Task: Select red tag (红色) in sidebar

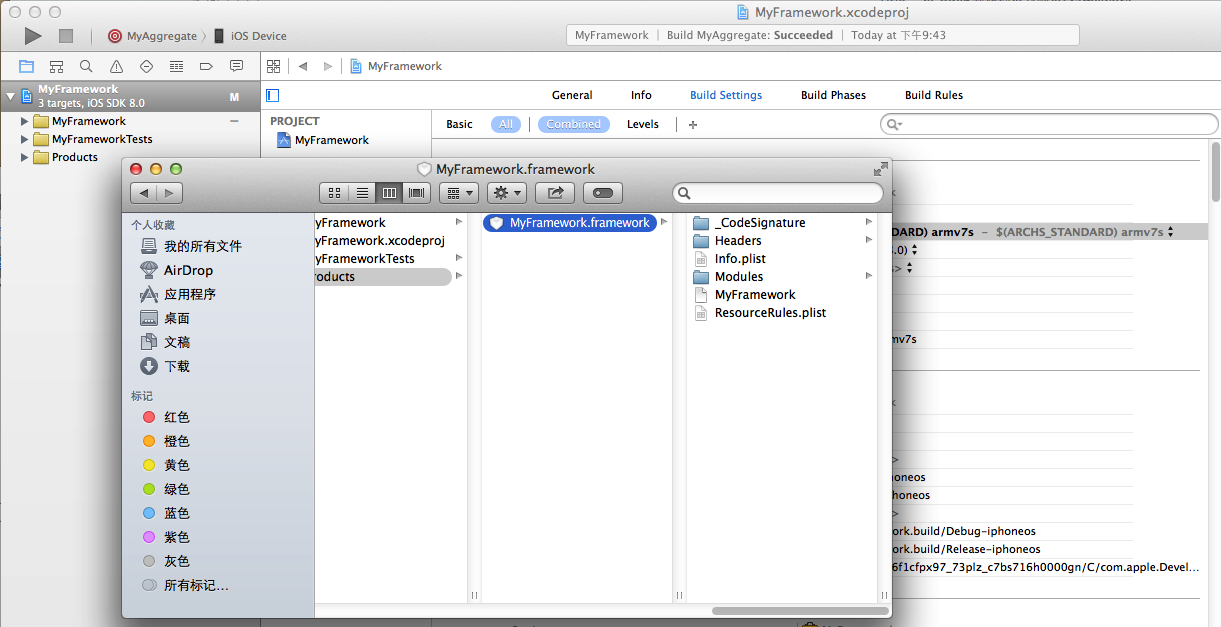Action: pos(166,417)
